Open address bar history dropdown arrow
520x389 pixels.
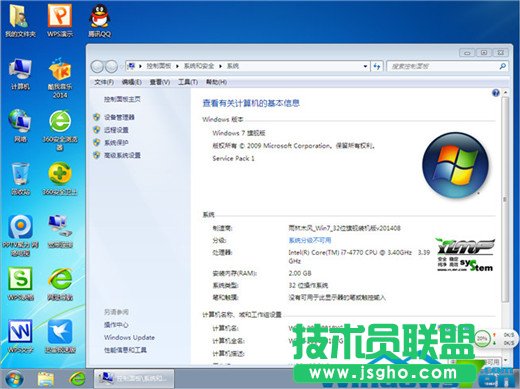(365, 66)
